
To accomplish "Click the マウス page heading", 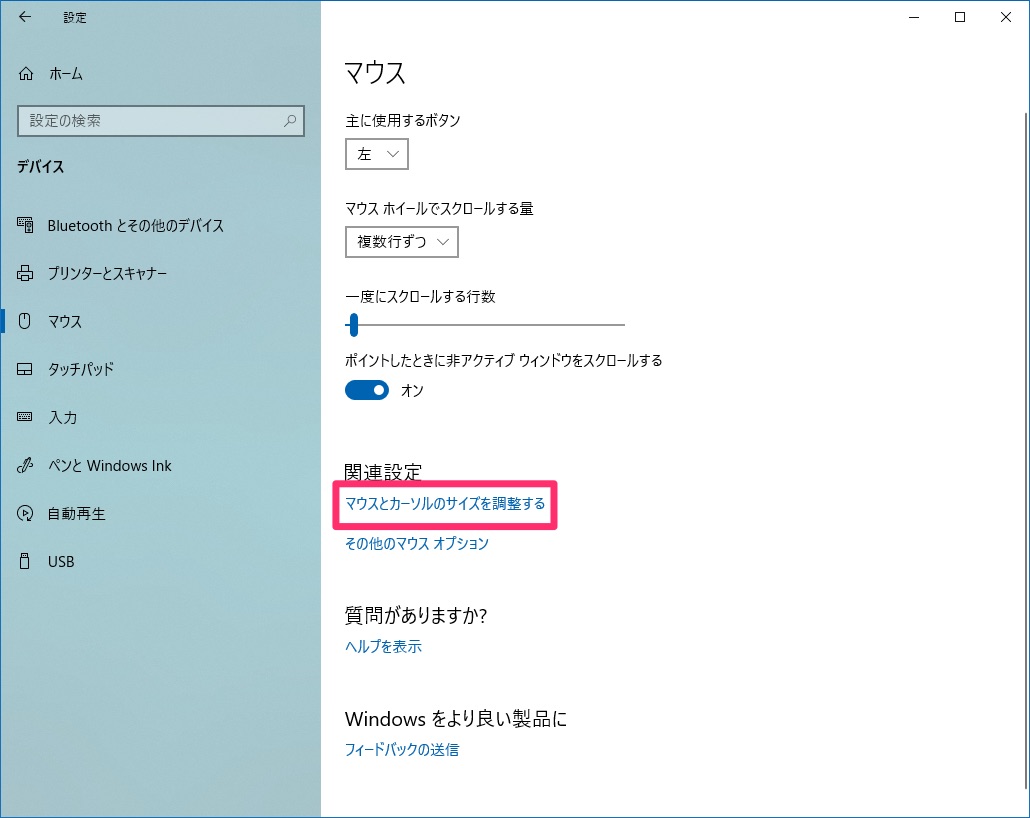I will point(375,72).
